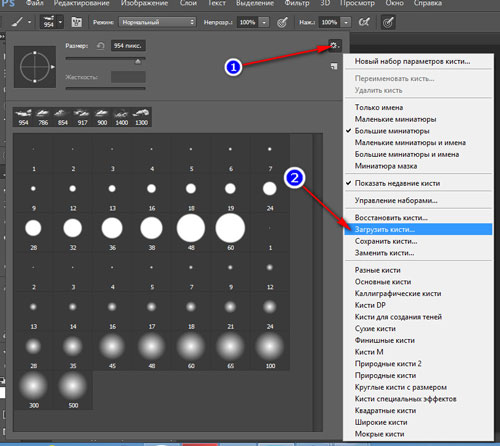Viewport: 500px width, 446px height.
Task: Select the soft round brush size 45
Action: (112, 351)
